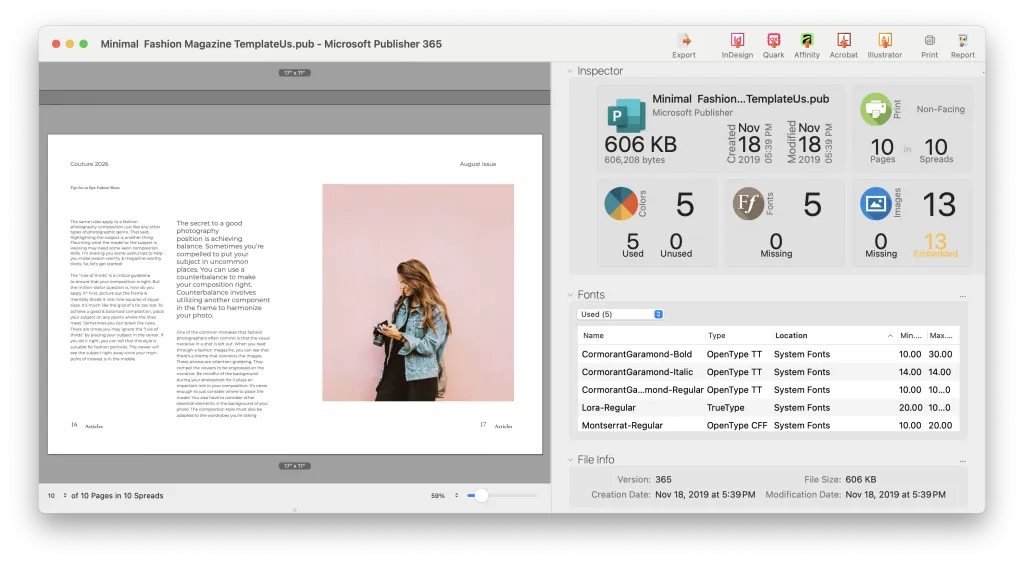Click the 0 Missing images count
The height and width of the screenshot is (564, 1024).
click(x=881, y=245)
